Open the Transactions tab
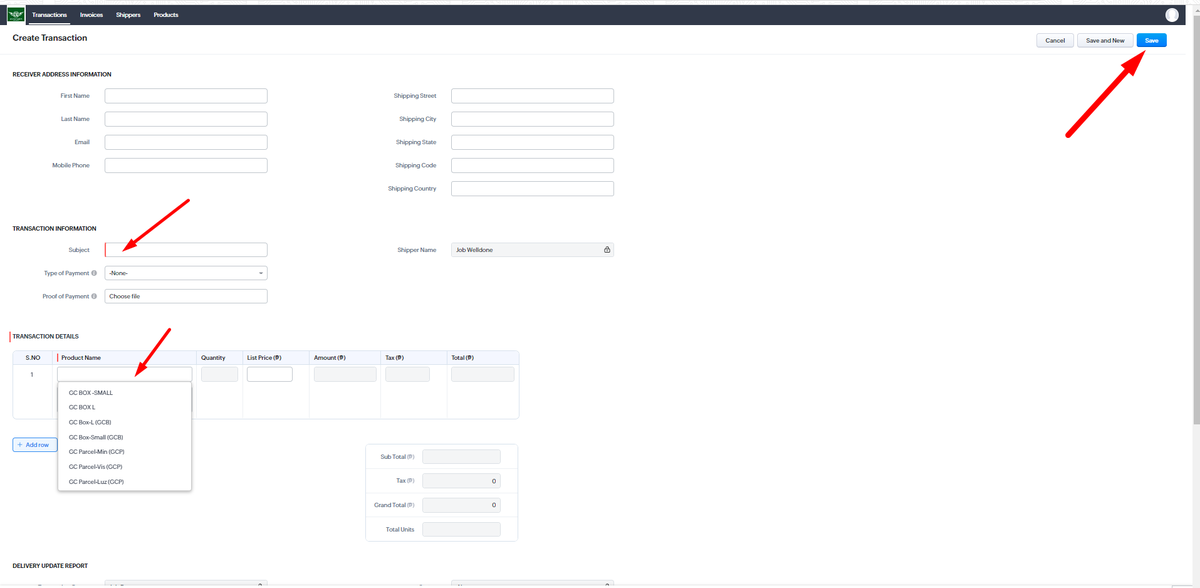Image resolution: width=1200 pixels, height=588 pixels. point(49,15)
